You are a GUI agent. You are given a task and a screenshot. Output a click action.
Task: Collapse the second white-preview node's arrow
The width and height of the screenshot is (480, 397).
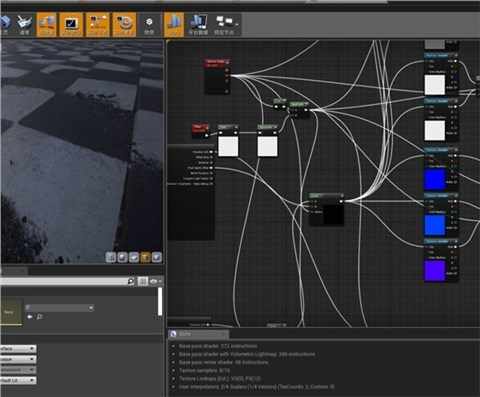pos(275,127)
